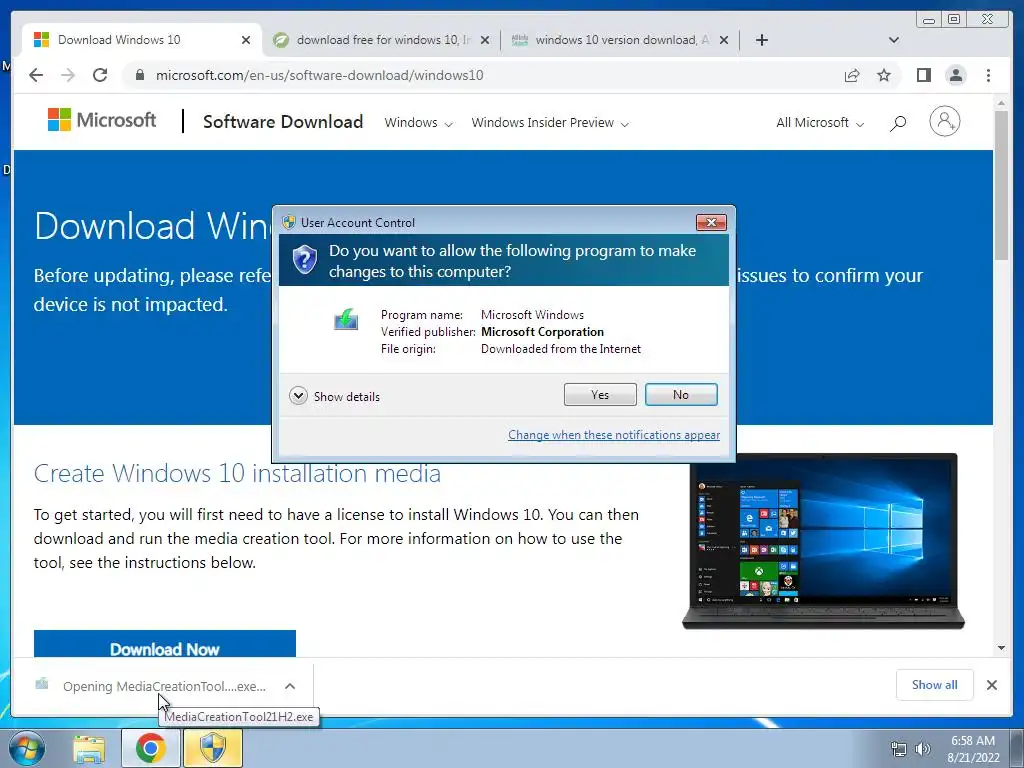Reload the current page
This screenshot has width=1024, height=768.
(100, 75)
